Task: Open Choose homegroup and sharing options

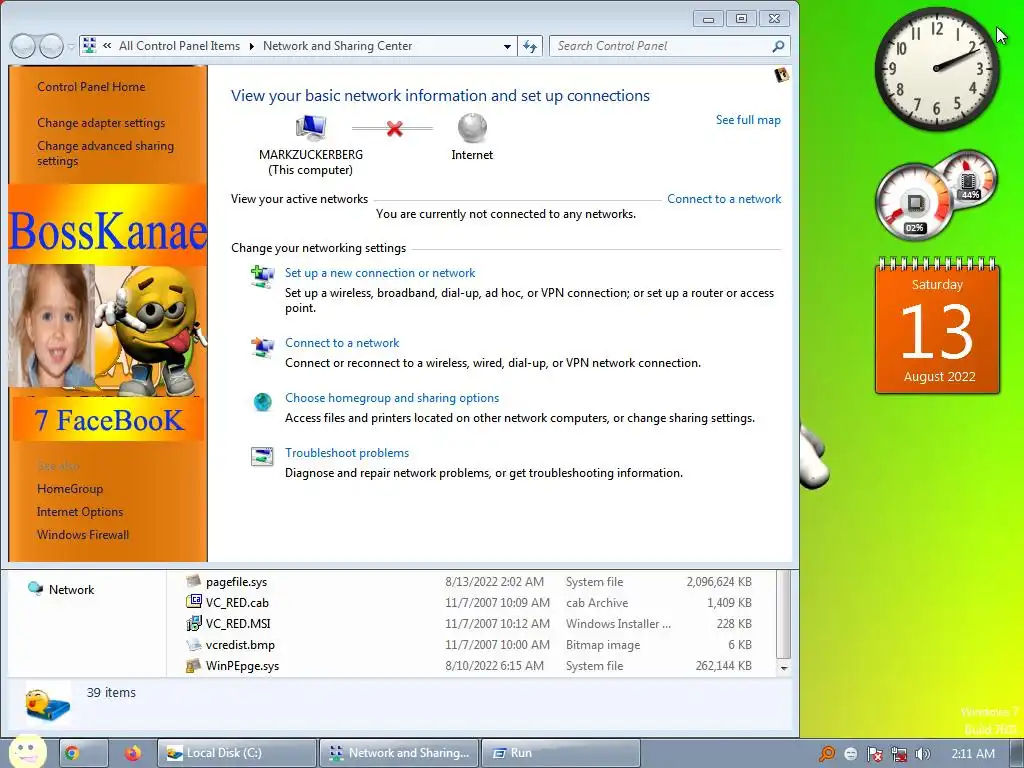Action: (x=392, y=398)
